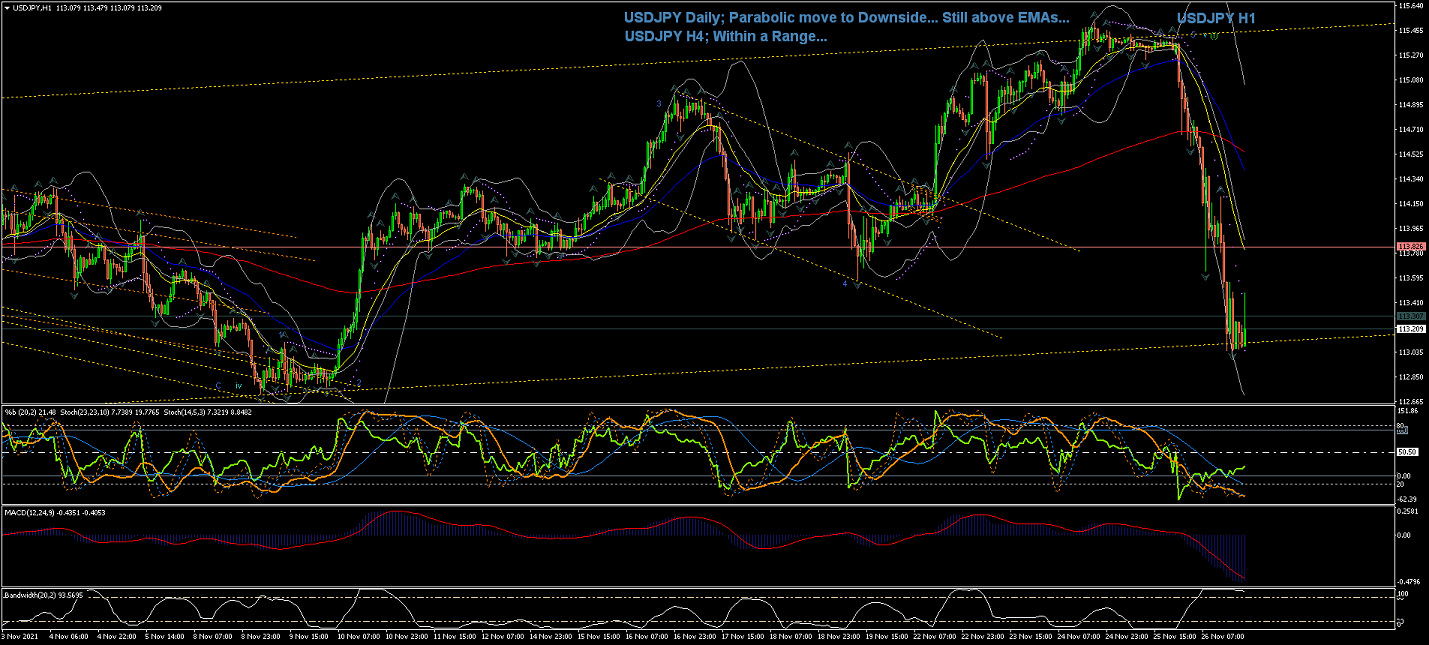Image resolution: width=1429 pixels, height=645 pixels.
Task: Click the red 113.826 price tag
Action: [1410, 247]
